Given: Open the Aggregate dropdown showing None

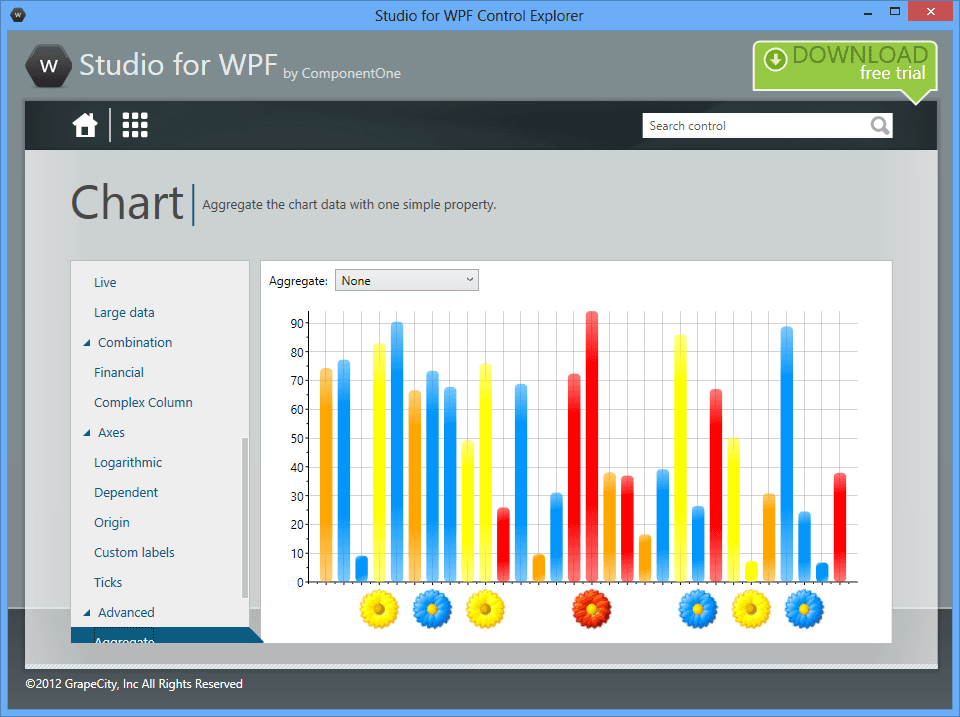Looking at the screenshot, I should pos(407,280).
